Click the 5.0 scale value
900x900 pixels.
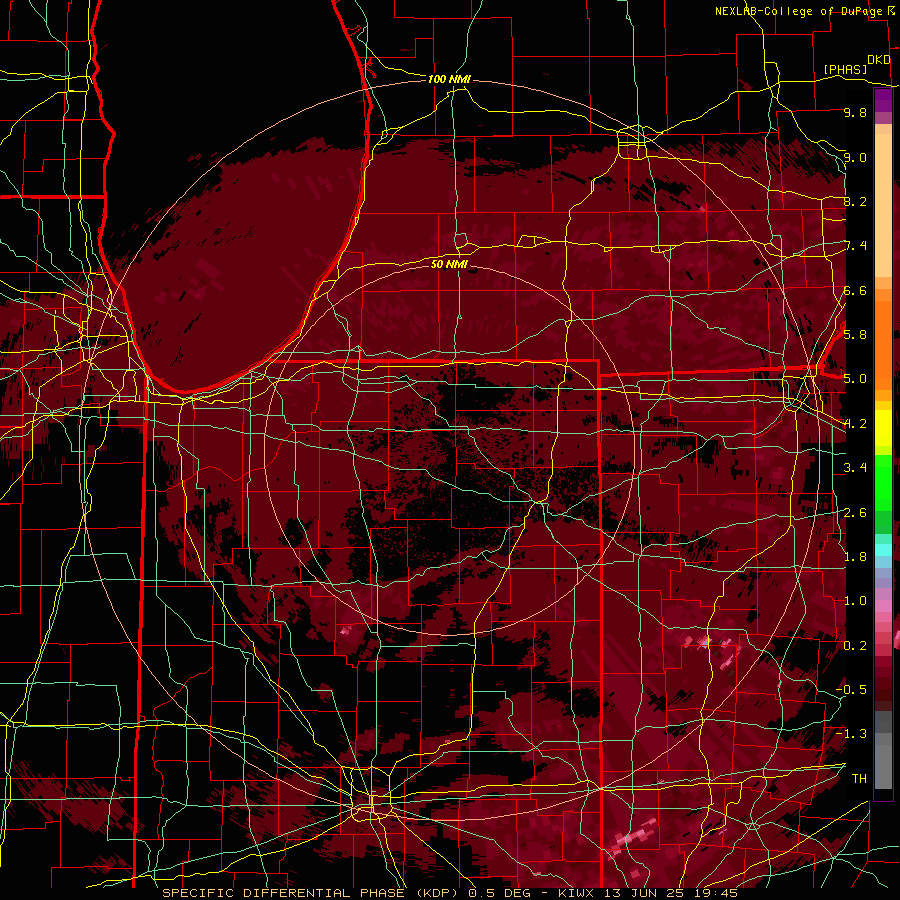[x=855, y=379]
